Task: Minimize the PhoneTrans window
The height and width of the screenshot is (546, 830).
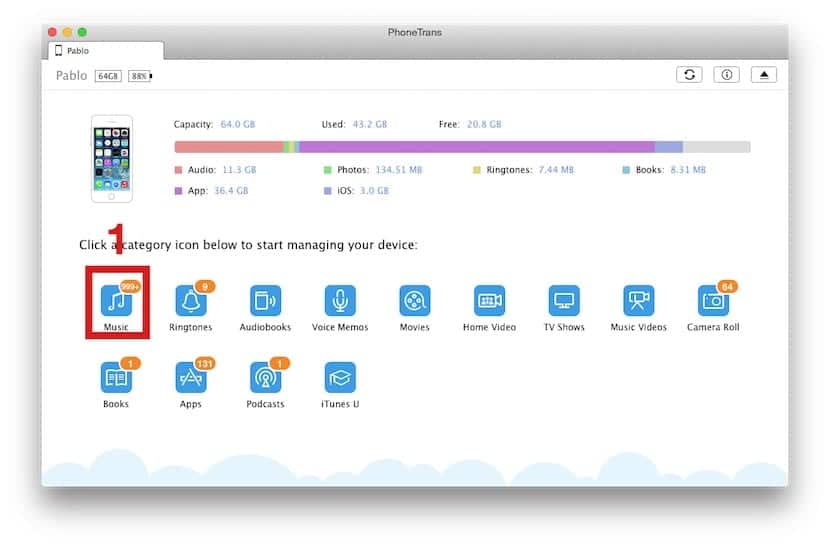Action: click(67, 32)
